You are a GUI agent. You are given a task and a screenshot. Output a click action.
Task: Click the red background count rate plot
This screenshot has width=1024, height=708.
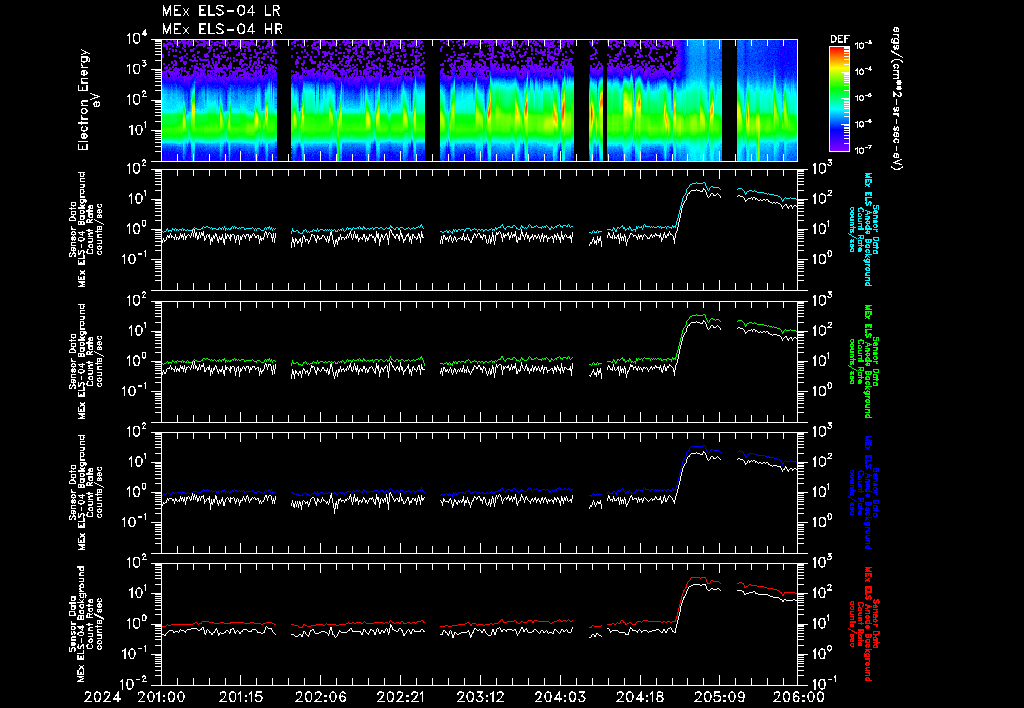point(479,624)
